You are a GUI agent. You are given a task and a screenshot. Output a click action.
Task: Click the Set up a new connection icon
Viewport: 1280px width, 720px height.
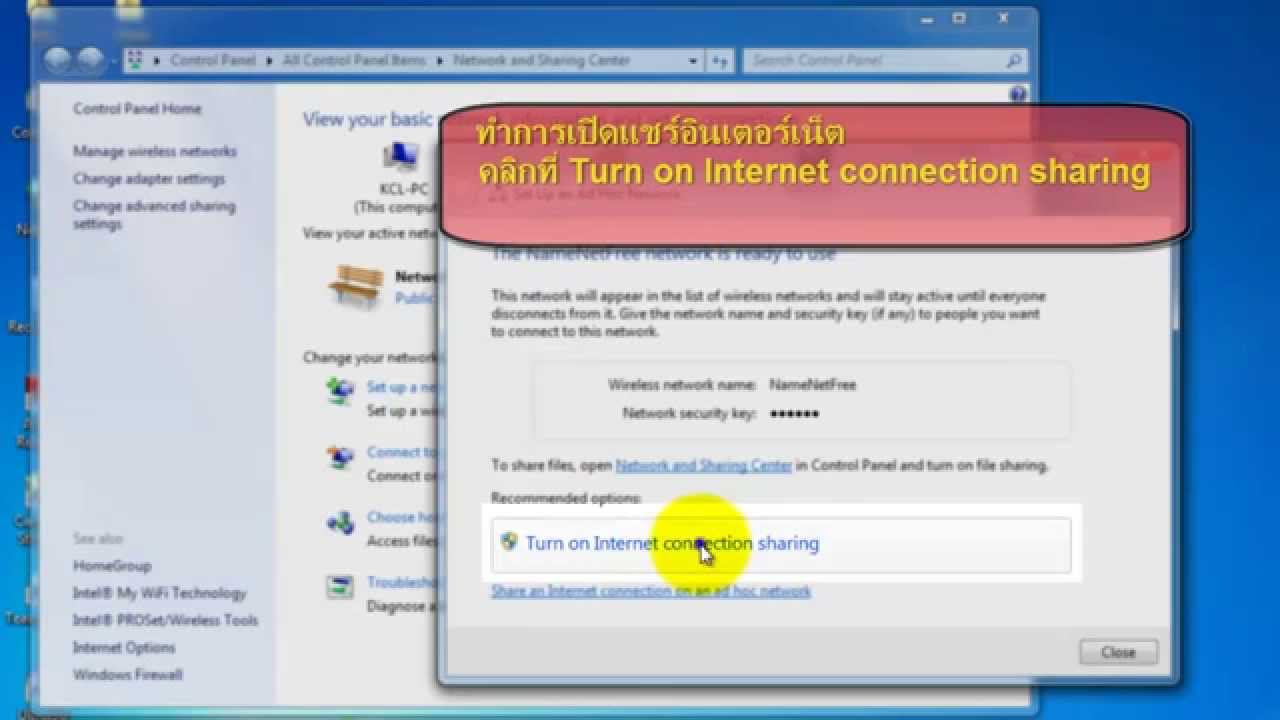[341, 391]
